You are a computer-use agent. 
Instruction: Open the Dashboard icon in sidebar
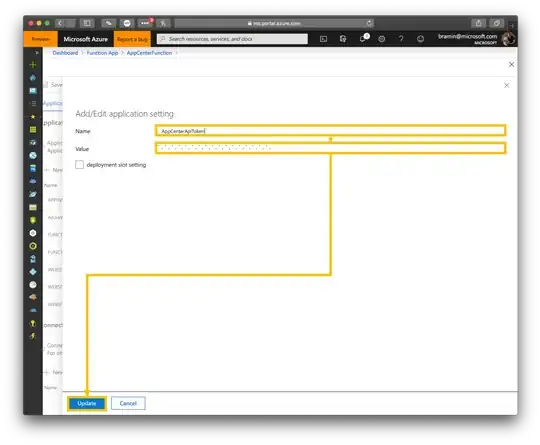pyautogui.click(x=33, y=91)
